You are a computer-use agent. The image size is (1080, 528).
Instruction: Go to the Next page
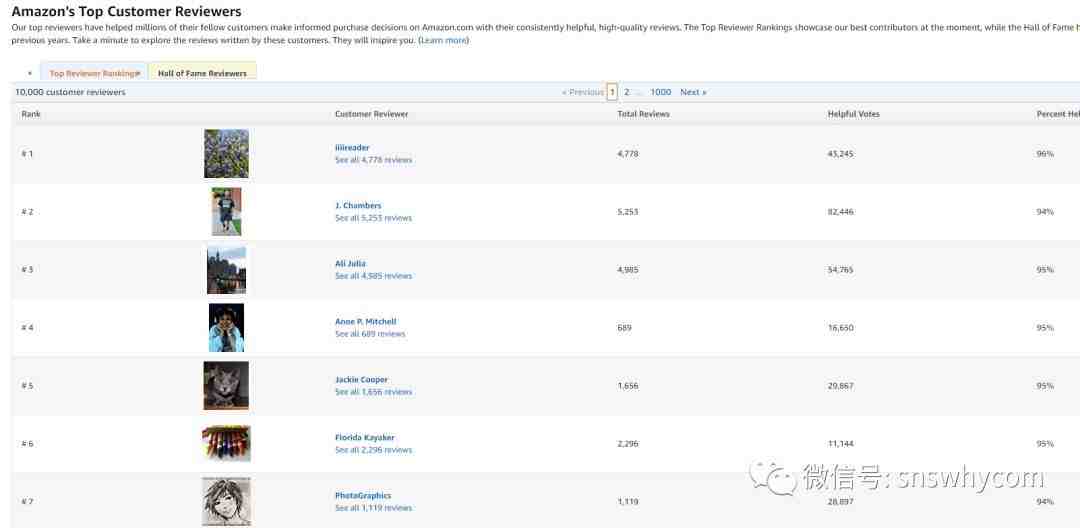click(693, 92)
